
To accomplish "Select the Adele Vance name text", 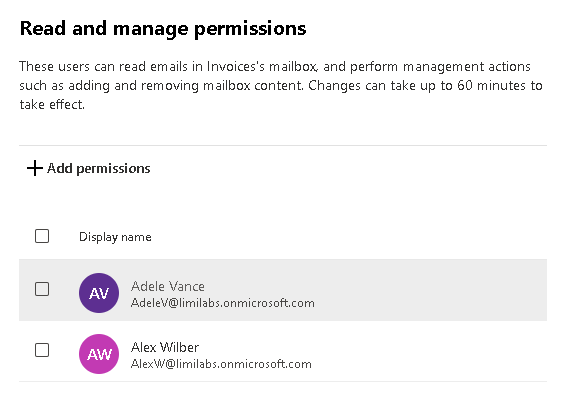I will 168,286.
